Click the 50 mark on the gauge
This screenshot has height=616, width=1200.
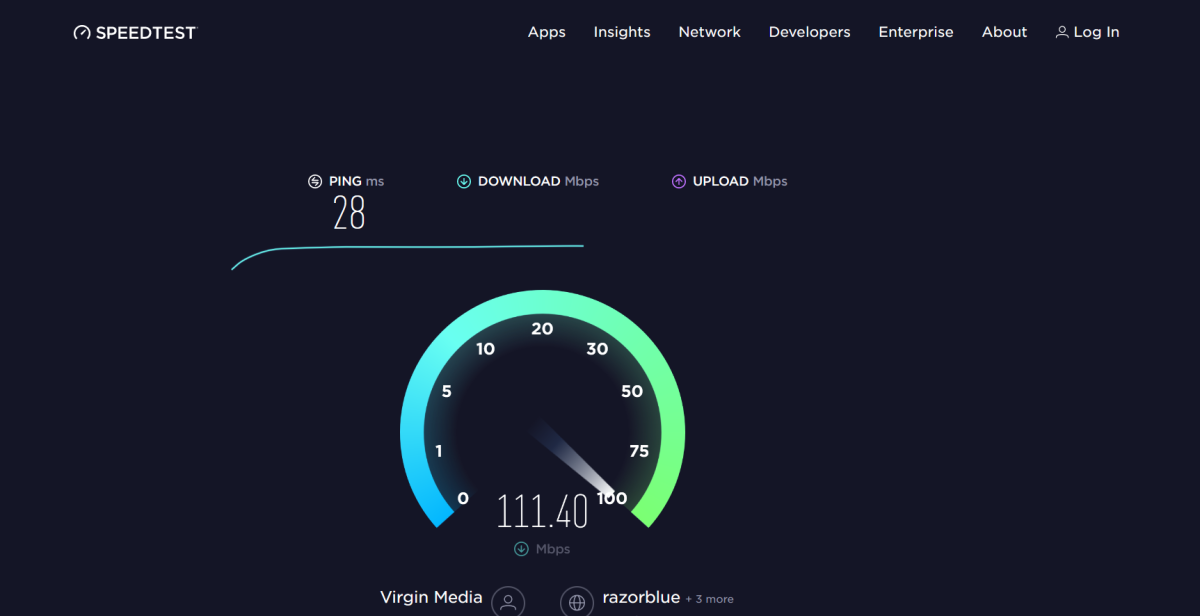coord(632,391)
